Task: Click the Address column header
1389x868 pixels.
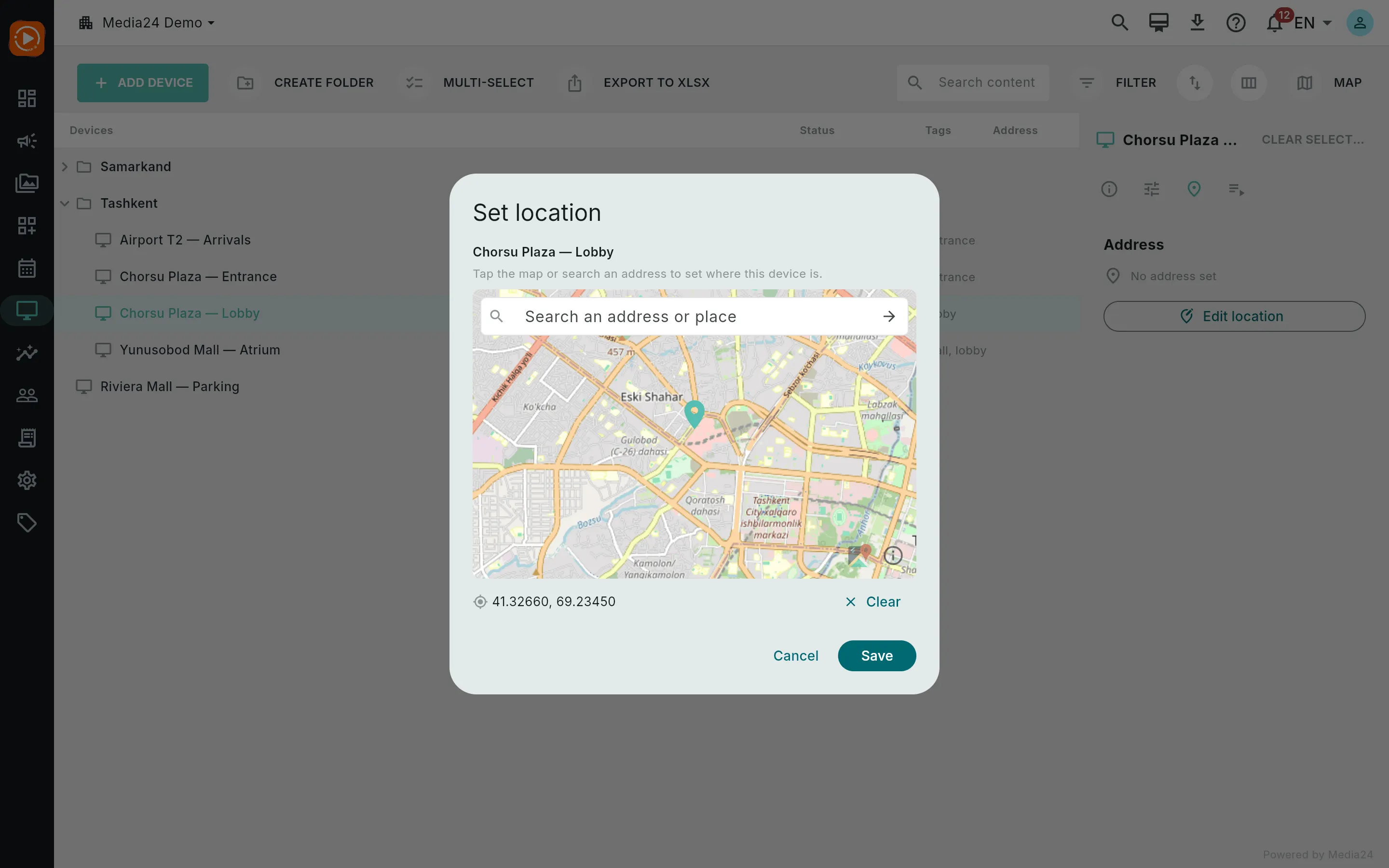Action: click(1015, 130)
